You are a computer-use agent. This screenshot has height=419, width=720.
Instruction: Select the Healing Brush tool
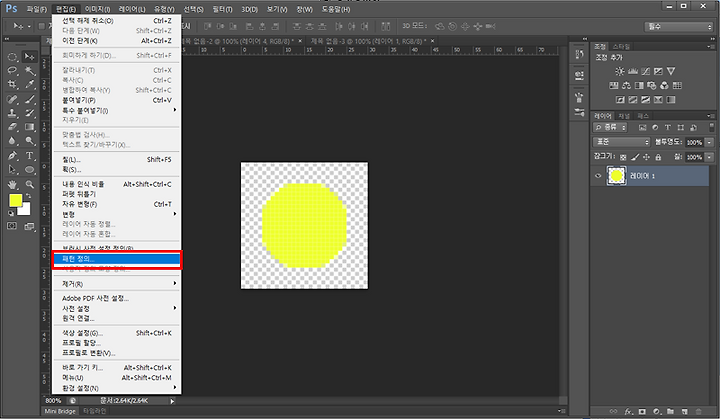click(x=12, y=99)
